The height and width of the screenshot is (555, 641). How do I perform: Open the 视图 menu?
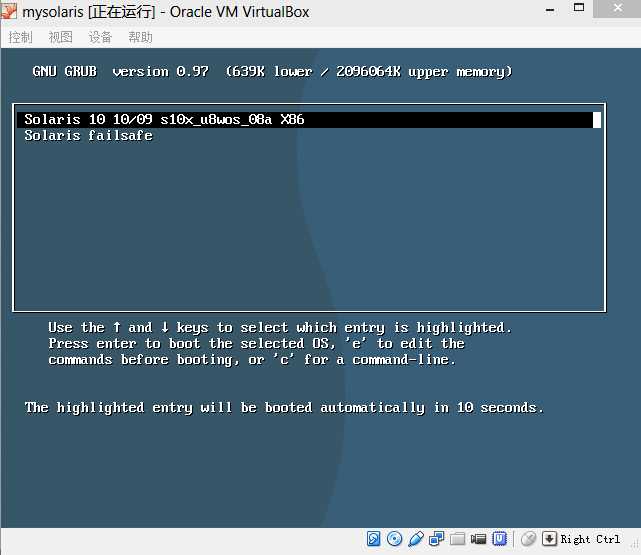61,38
